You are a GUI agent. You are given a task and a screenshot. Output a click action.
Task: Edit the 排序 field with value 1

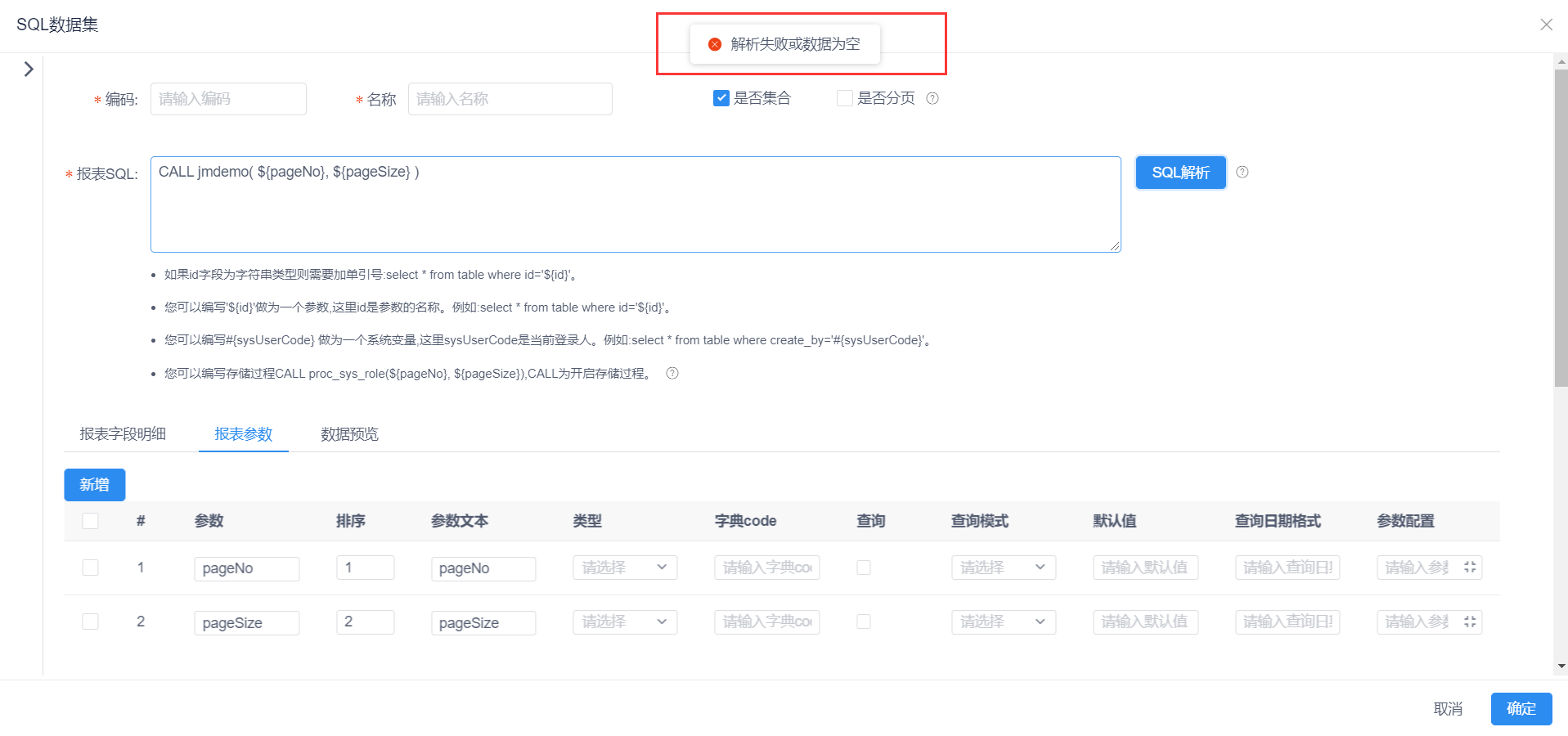point(366,568)
